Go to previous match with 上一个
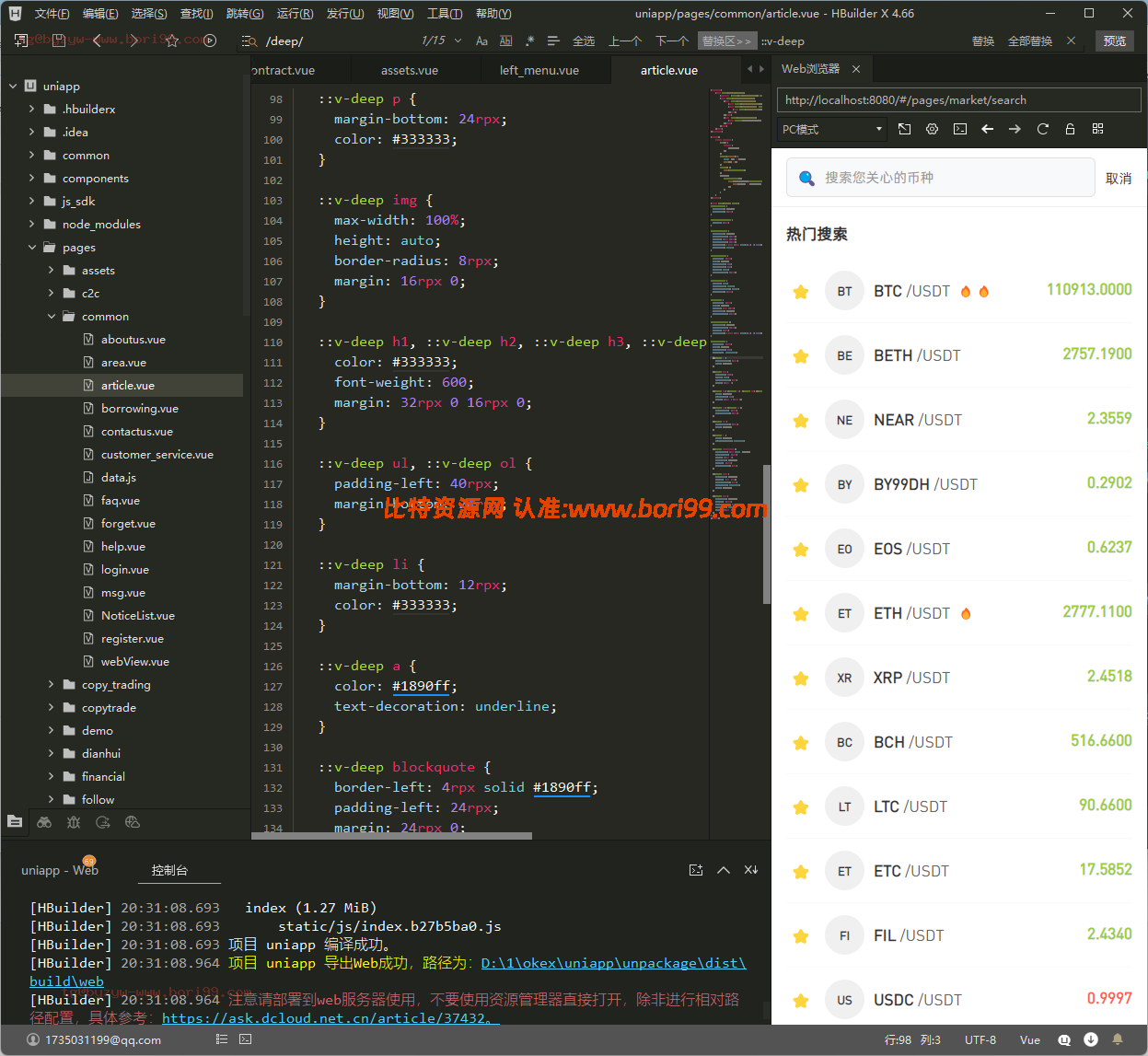The image size is (1148, 1056). point(625,41)
